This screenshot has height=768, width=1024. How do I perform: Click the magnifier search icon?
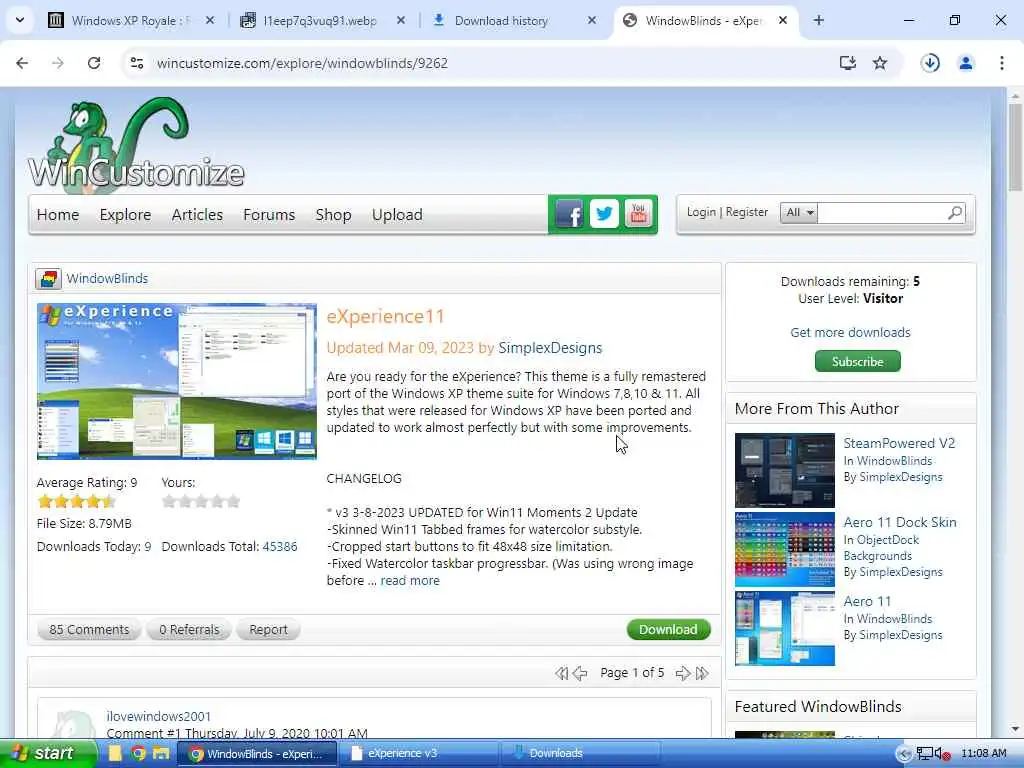(955, 212)
